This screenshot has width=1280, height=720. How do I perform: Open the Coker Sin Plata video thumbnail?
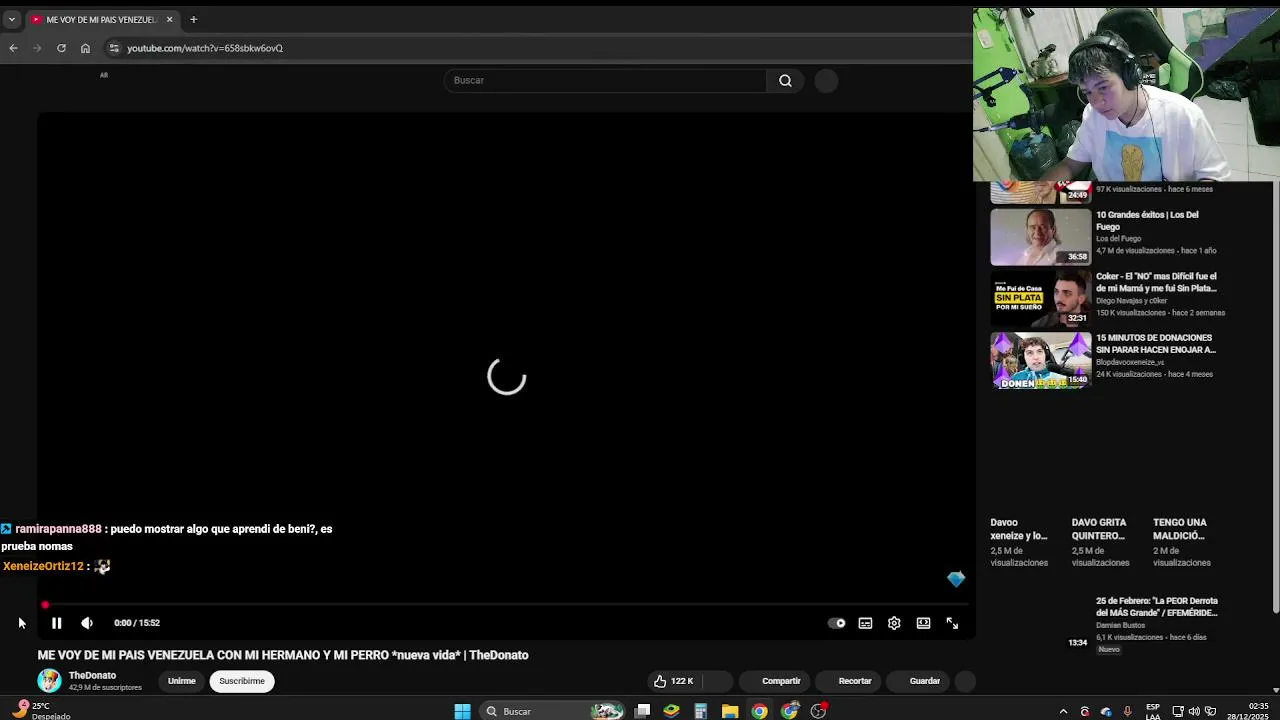pos(1041,299)
